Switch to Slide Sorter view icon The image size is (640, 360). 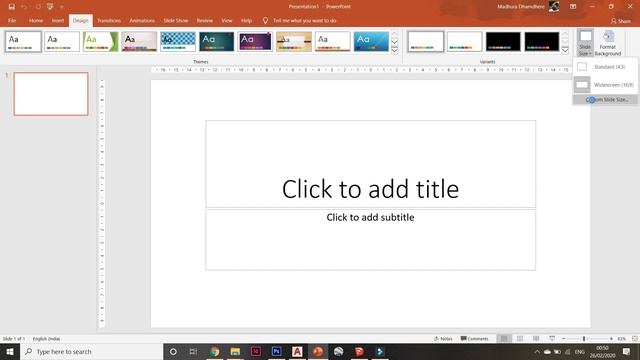(520, 339)
